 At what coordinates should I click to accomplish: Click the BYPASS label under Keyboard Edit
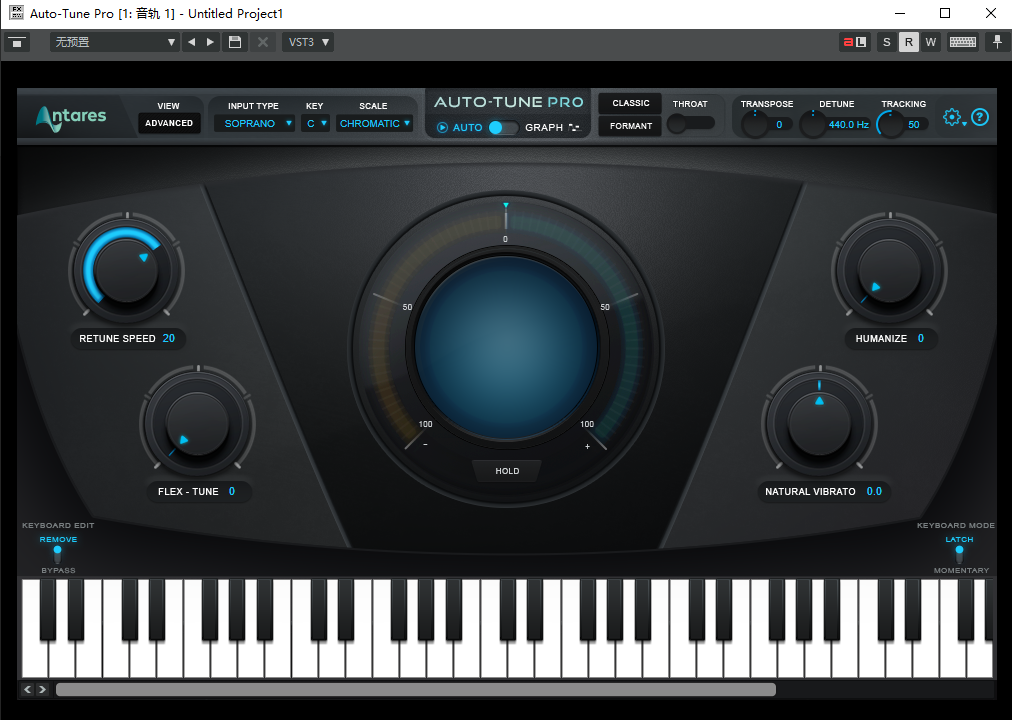click(x=58, y=570)
